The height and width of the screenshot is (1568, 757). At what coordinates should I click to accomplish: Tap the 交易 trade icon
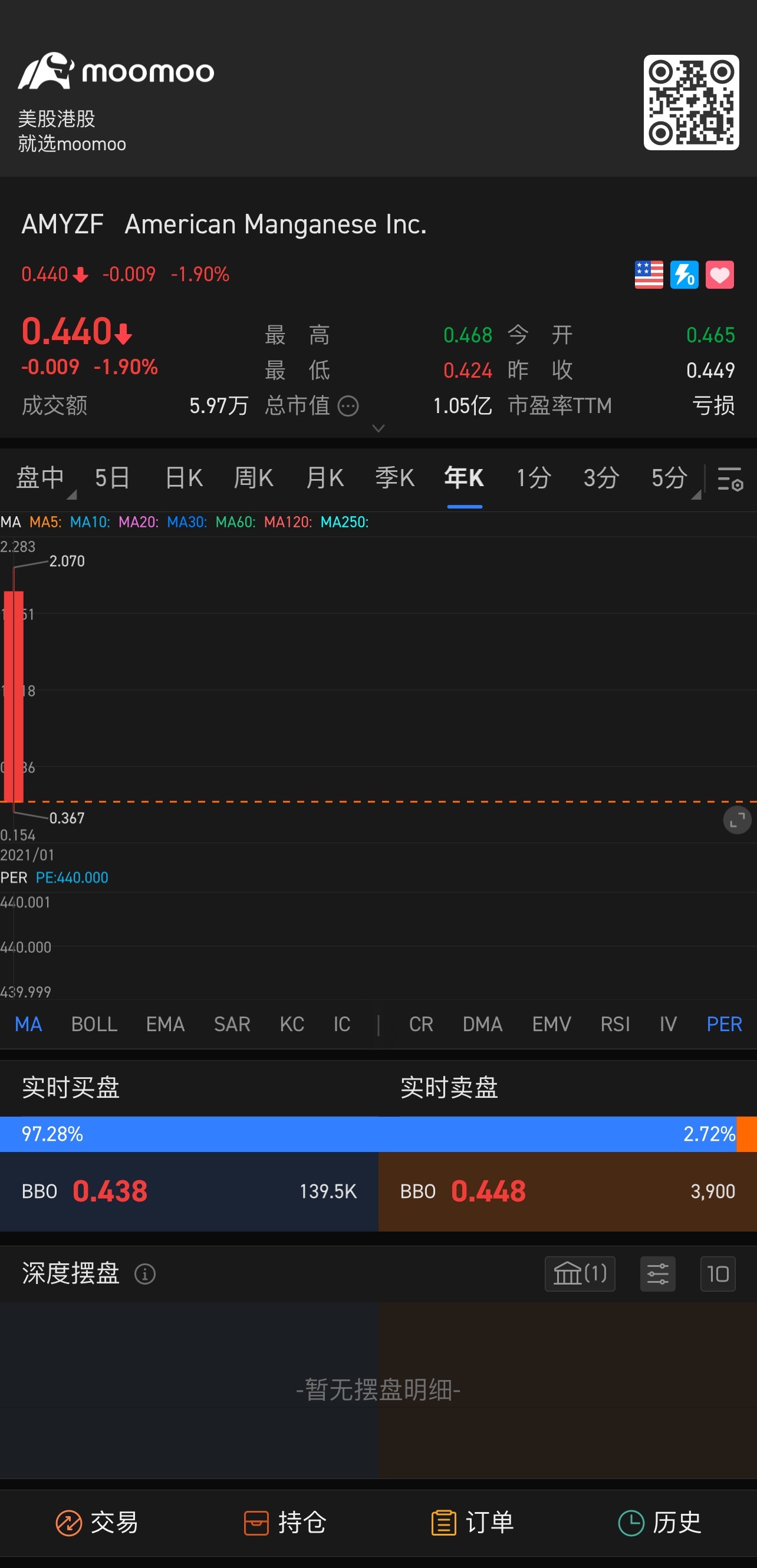point(69,1524)
